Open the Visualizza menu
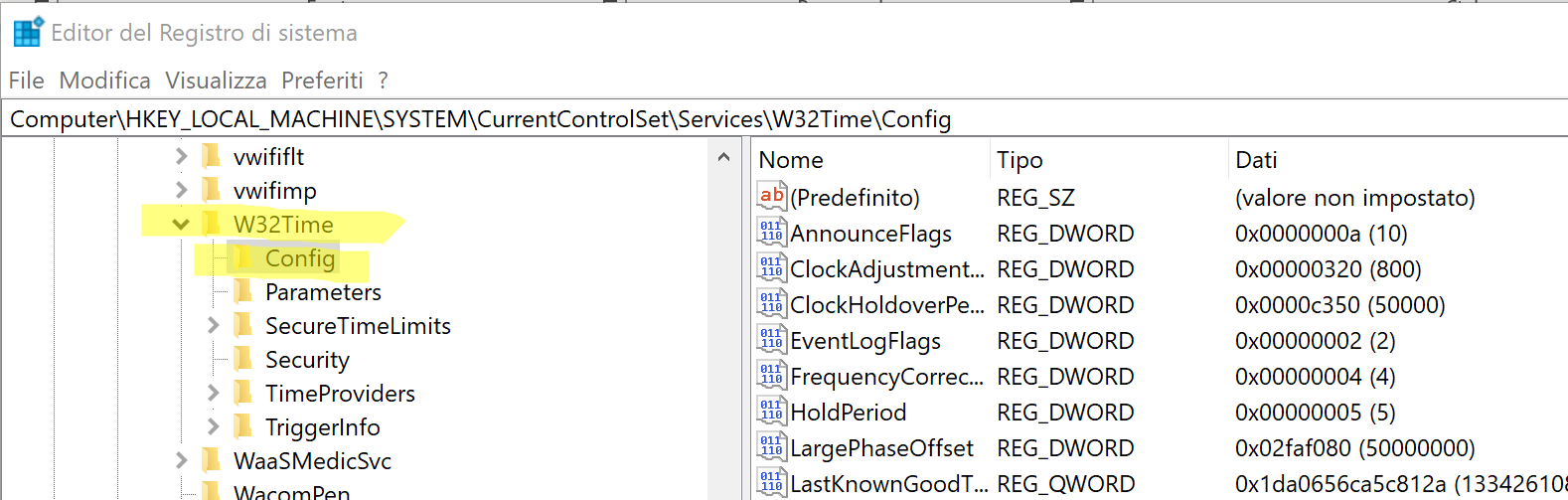This screenshot has height=500, width=1568. click(x=216, y=81)
